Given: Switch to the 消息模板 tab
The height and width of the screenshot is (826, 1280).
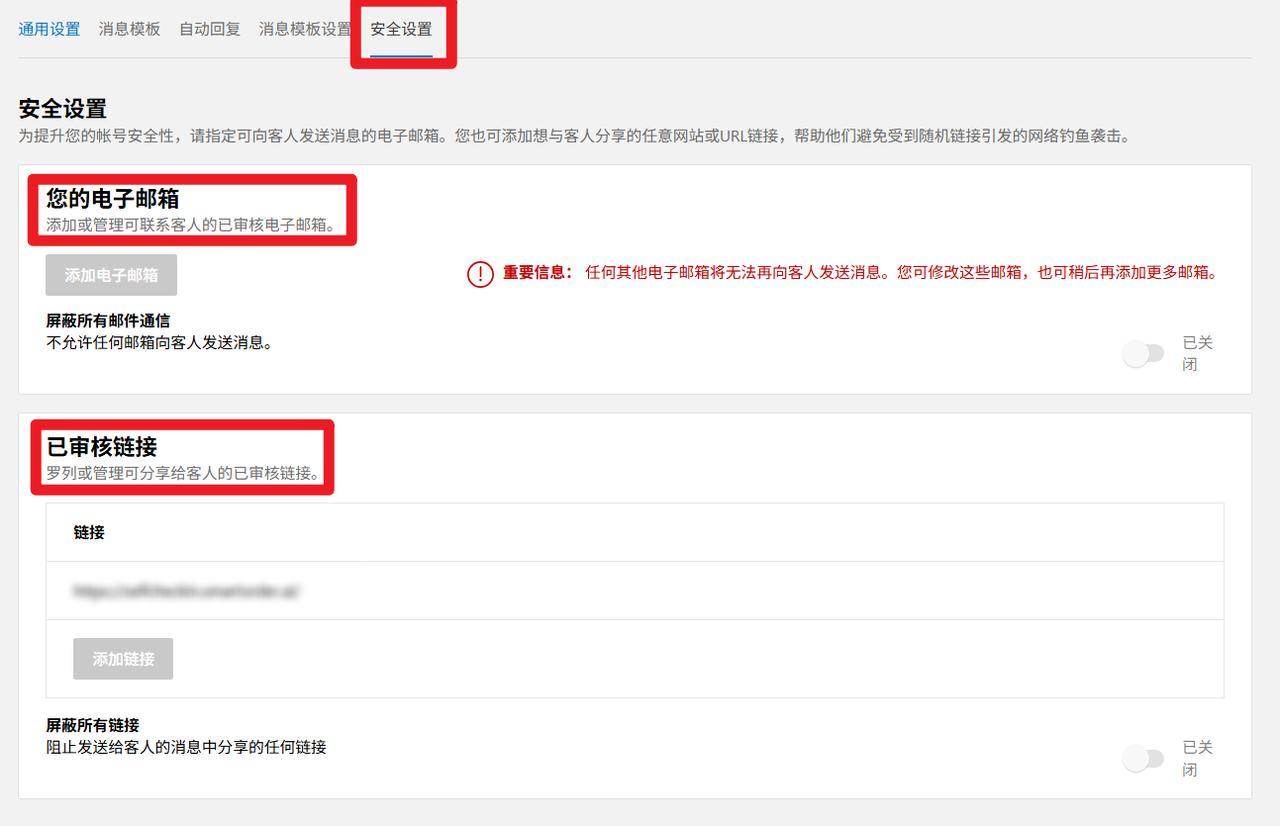Looking at the screenshot, I should pyautogui.click(x=129, y=29).
